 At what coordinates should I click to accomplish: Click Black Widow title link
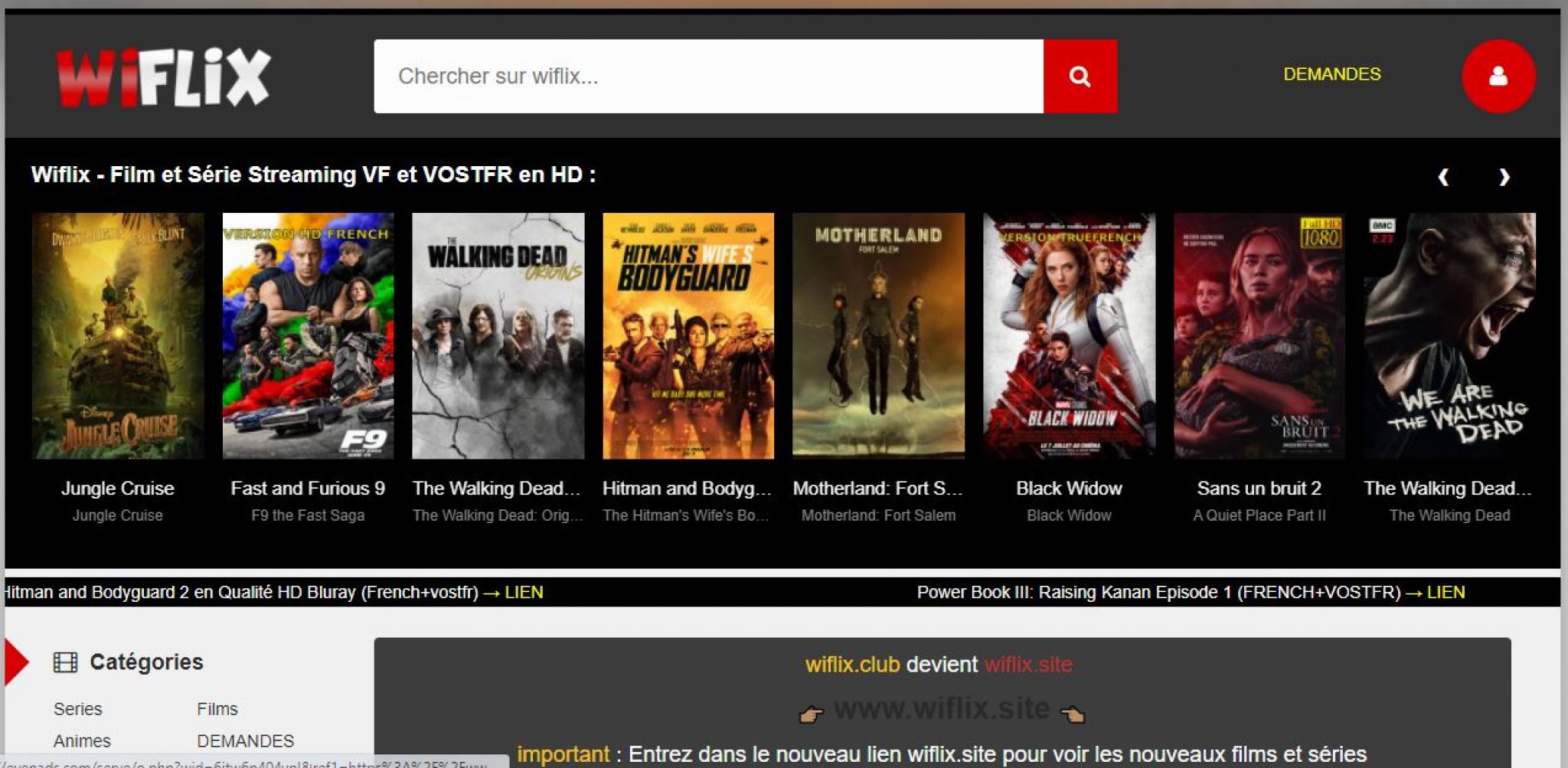[1069, 489]
